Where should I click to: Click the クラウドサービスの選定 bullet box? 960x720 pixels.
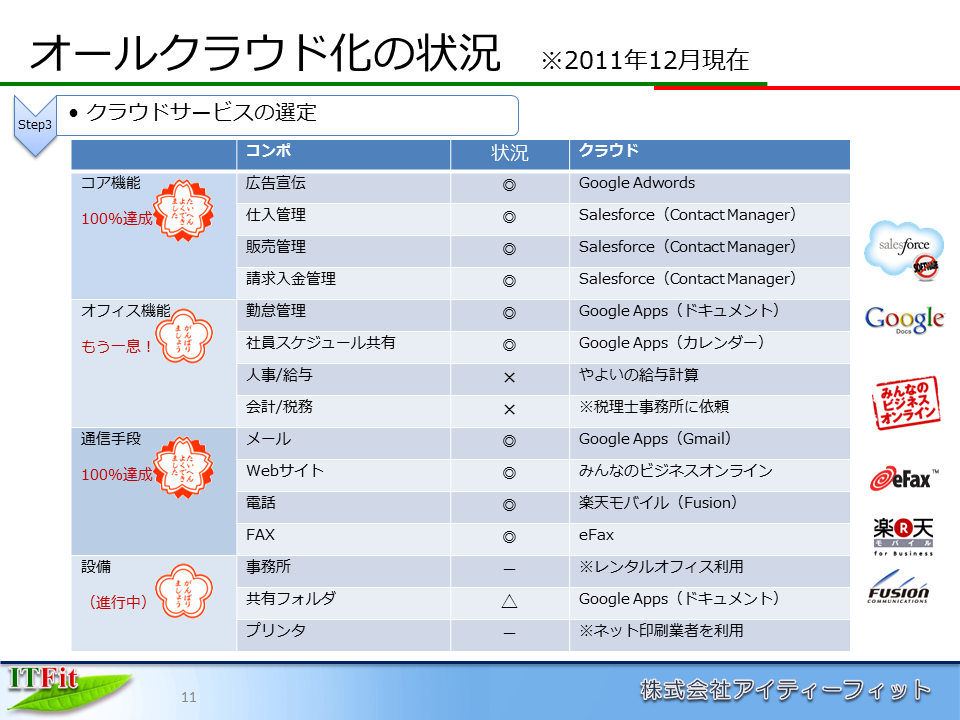(287, 115)
